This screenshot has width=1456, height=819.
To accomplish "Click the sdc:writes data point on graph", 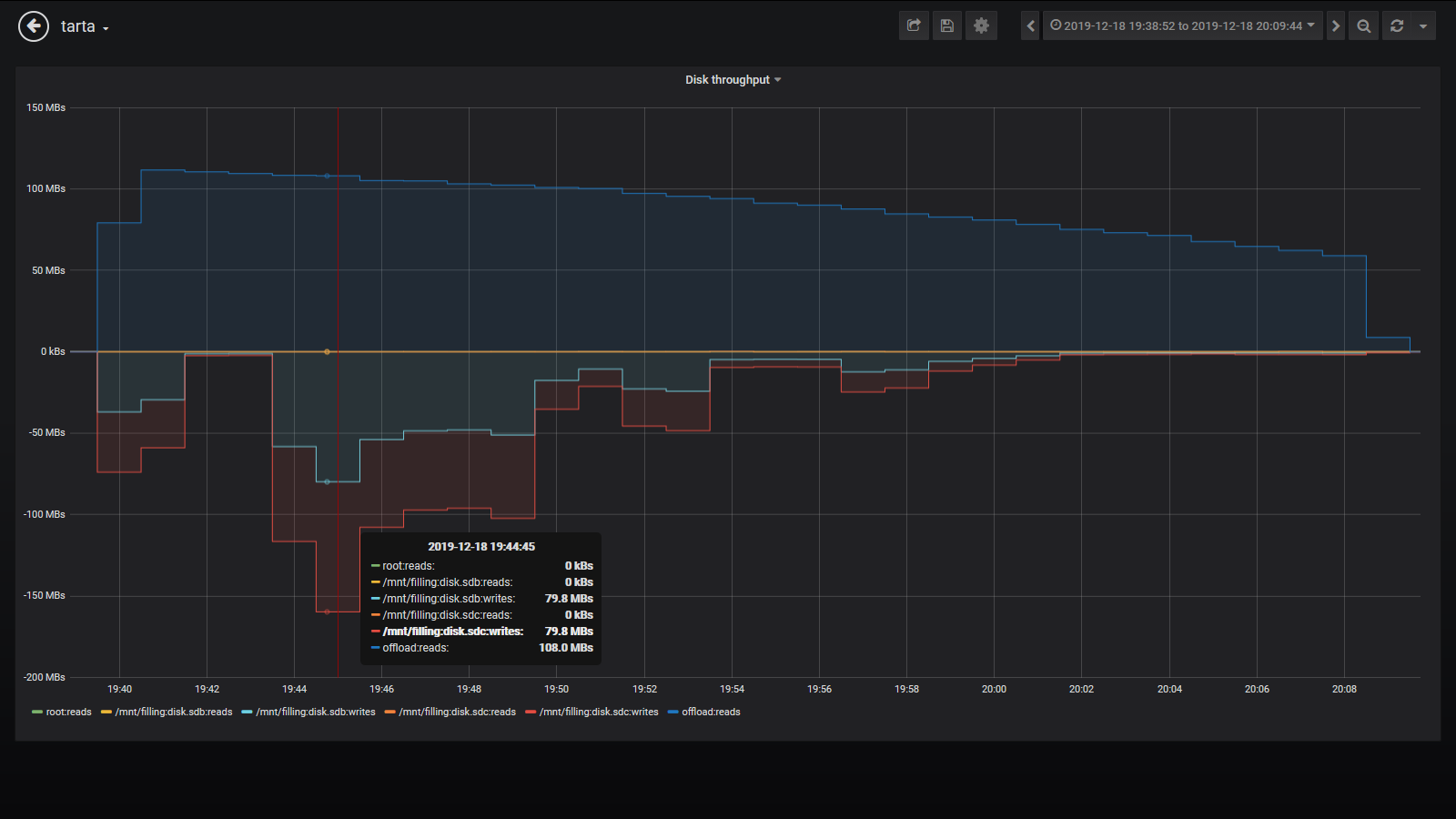I will point(328,612).
